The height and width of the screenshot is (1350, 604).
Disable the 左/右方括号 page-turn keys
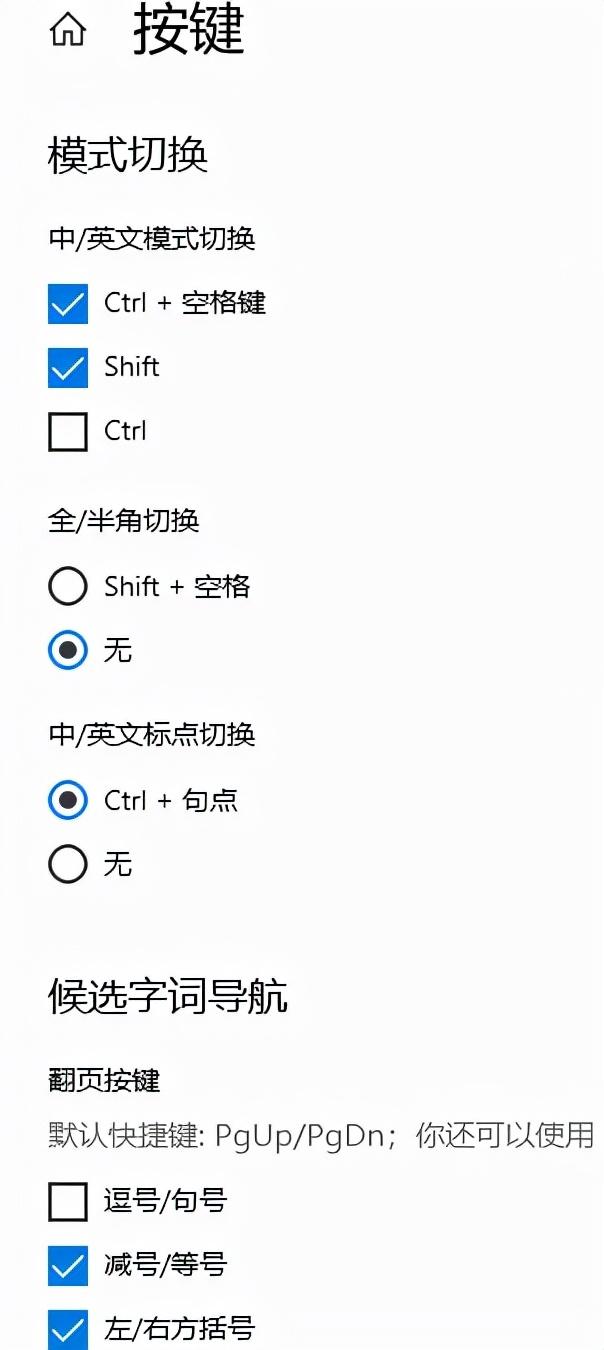click(67, 1330)
